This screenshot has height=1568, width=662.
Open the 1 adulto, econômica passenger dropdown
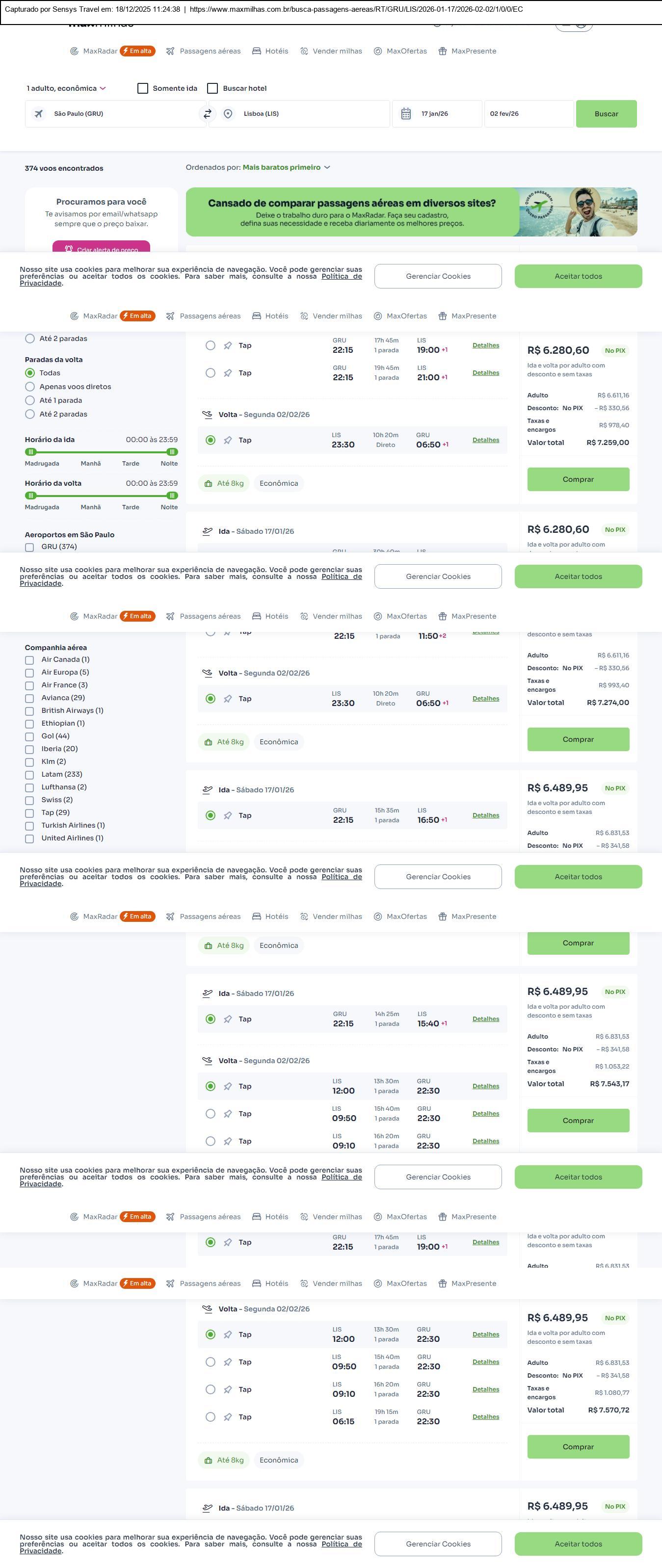coord(66,88)
